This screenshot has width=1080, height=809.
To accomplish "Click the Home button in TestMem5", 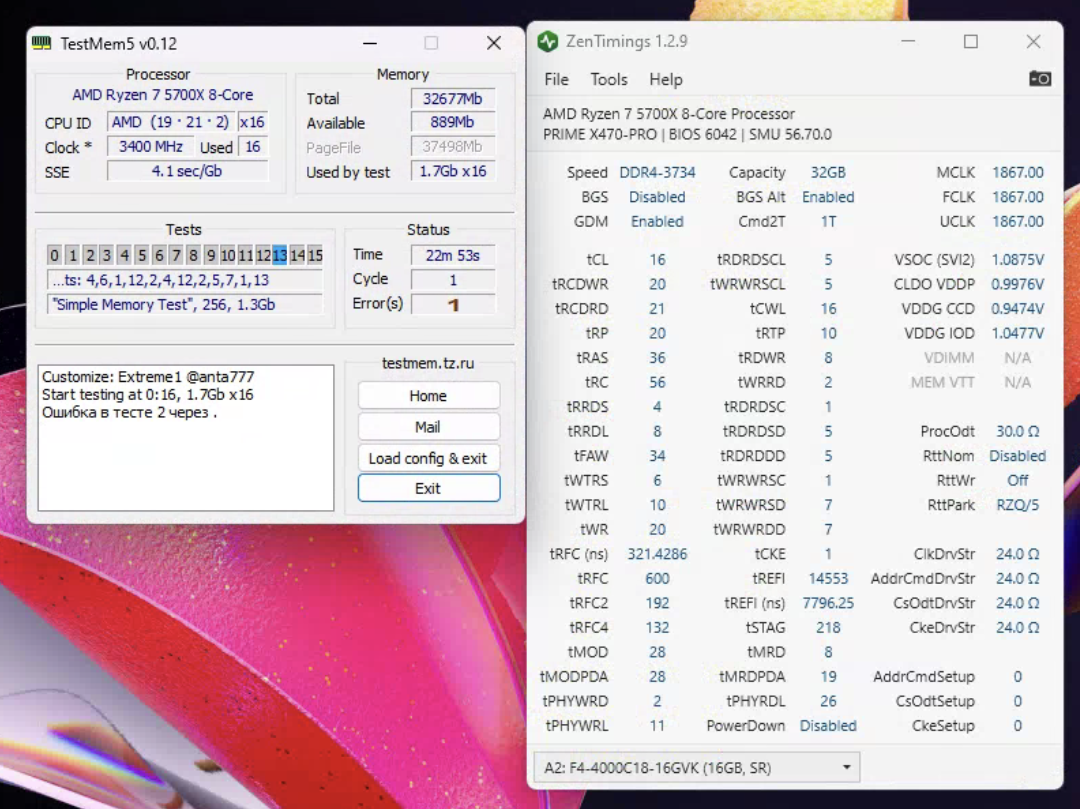I will coord(428,396).
